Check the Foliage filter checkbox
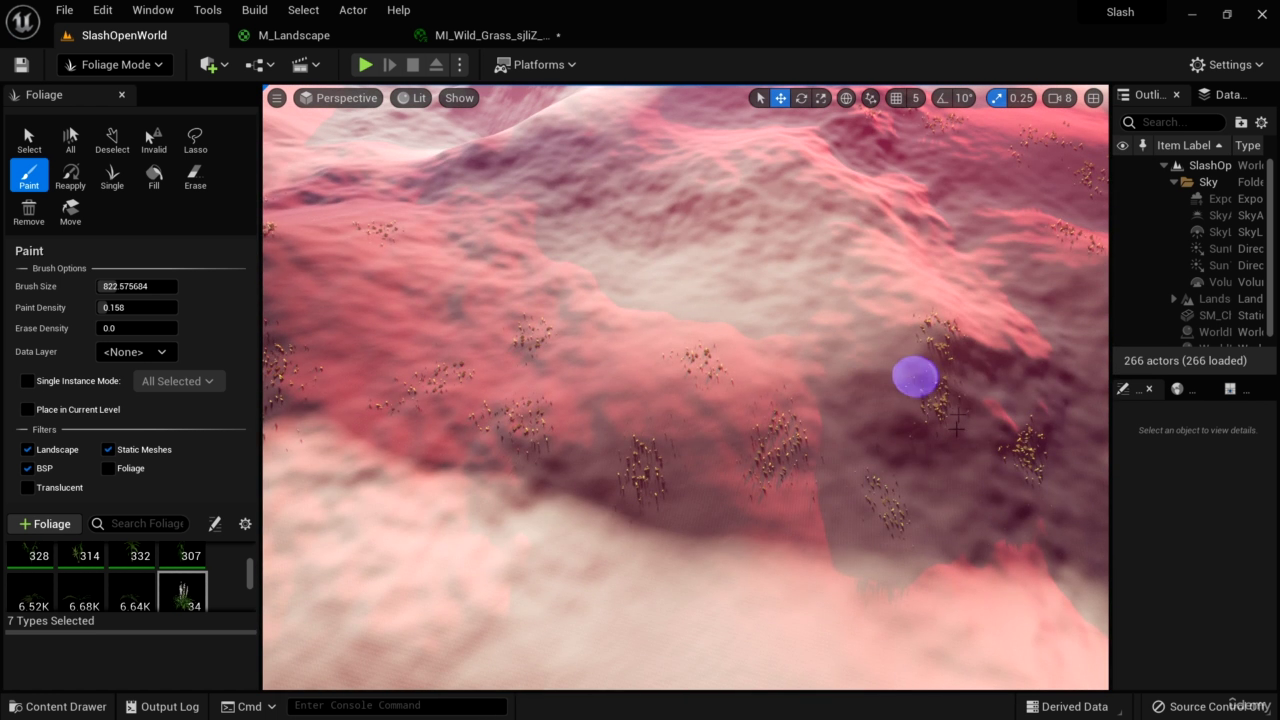The image size is (1280, 720). (108, 468)
